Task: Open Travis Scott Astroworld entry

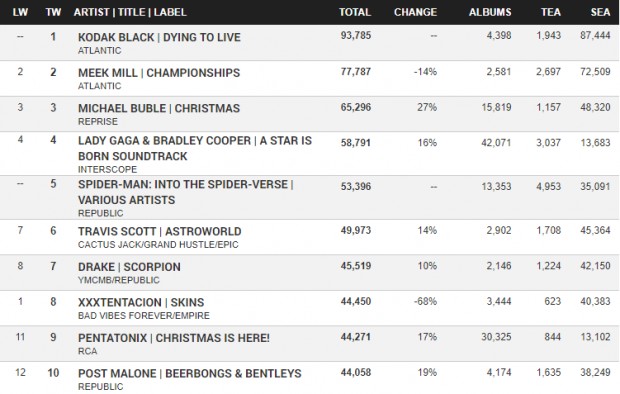Action: pos(160,231)
